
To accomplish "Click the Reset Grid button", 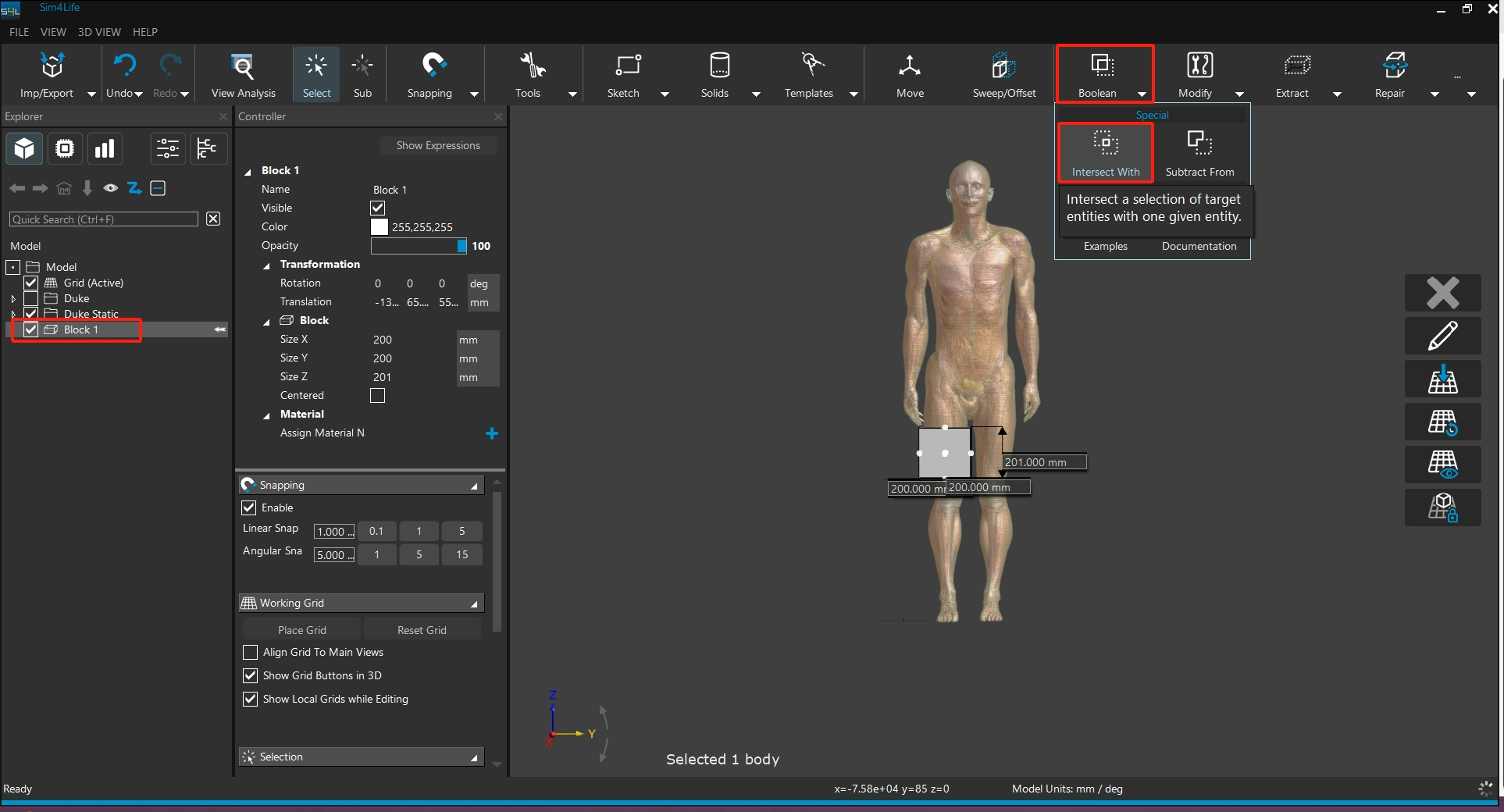I will (x=422, y=630).
